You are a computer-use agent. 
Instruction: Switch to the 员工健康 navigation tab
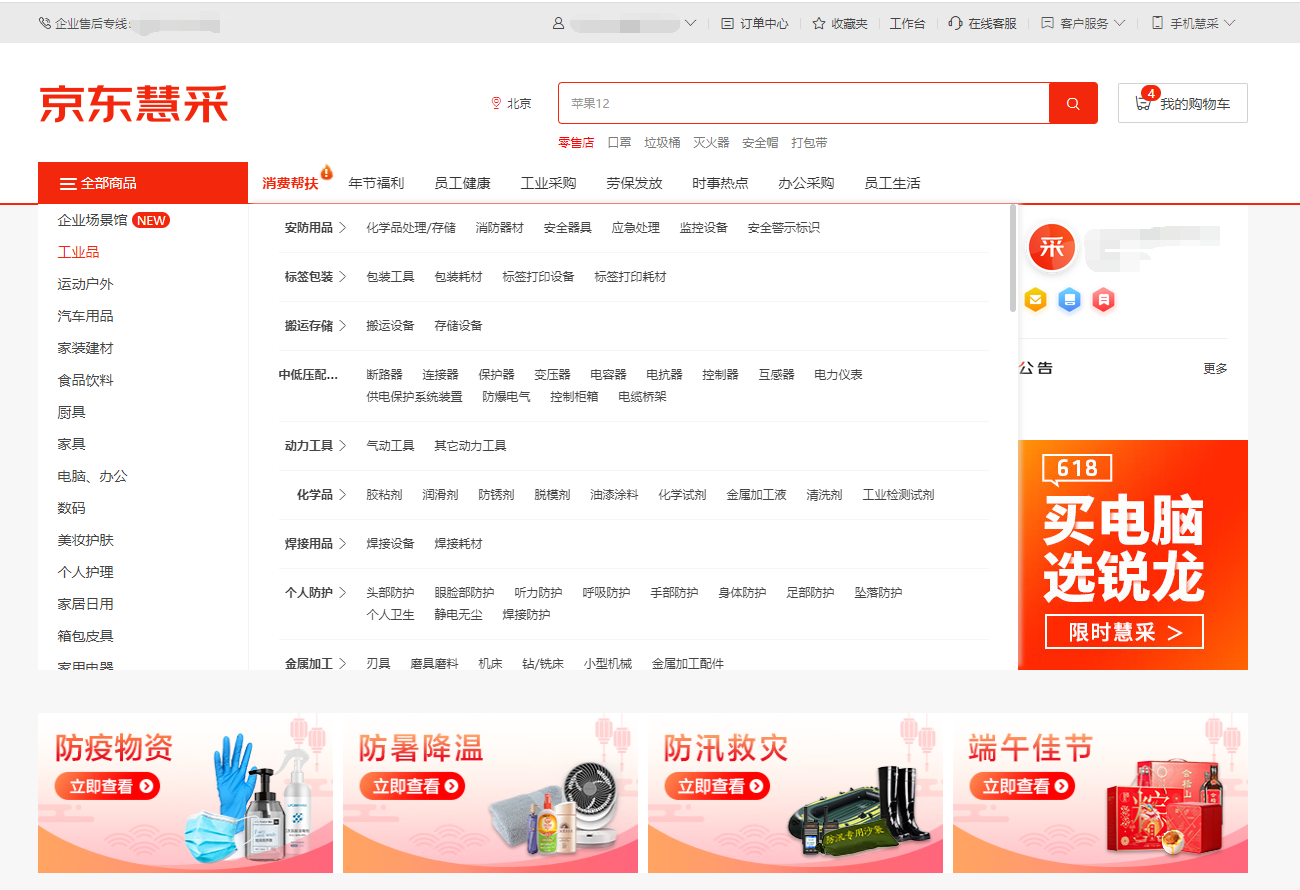coord(463,183)
